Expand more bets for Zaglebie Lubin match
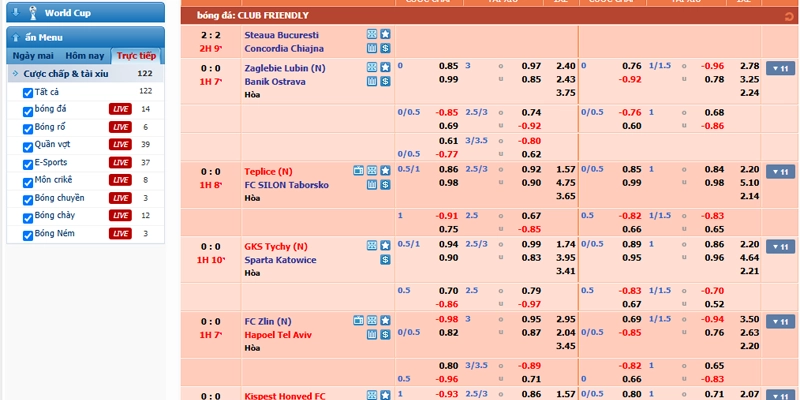 (780, 68)
